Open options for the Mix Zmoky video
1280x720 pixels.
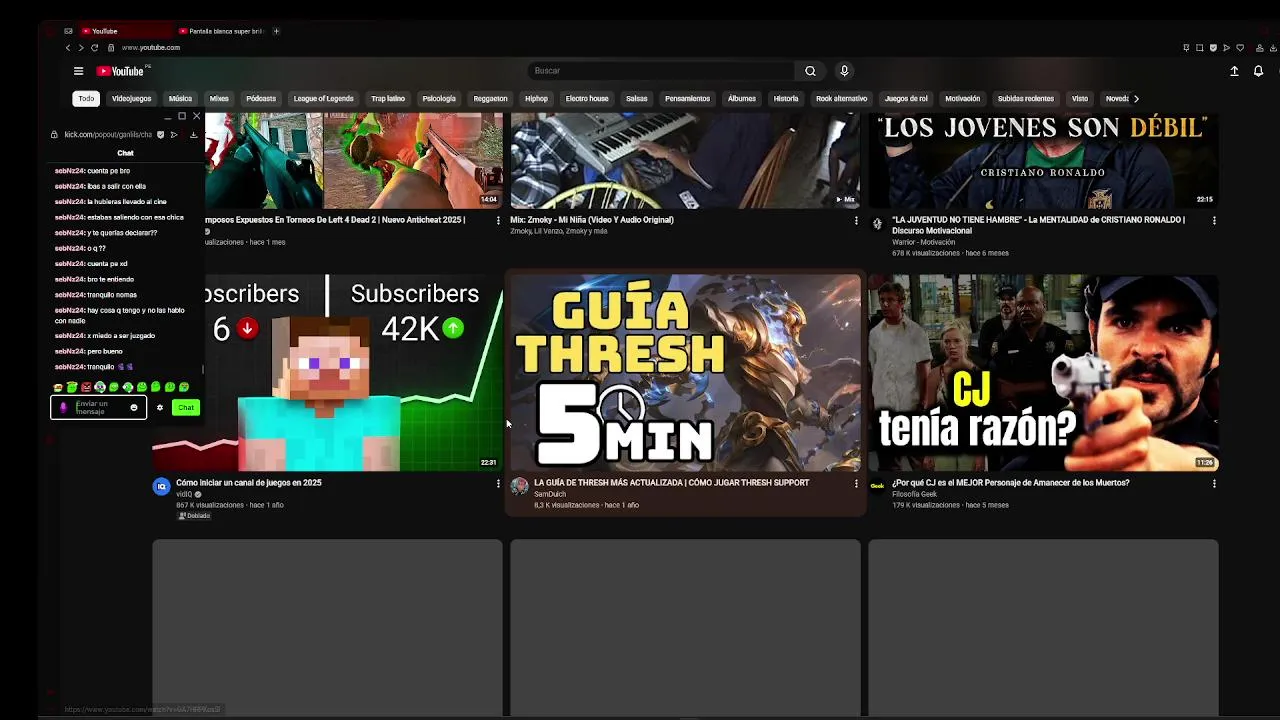856,220
